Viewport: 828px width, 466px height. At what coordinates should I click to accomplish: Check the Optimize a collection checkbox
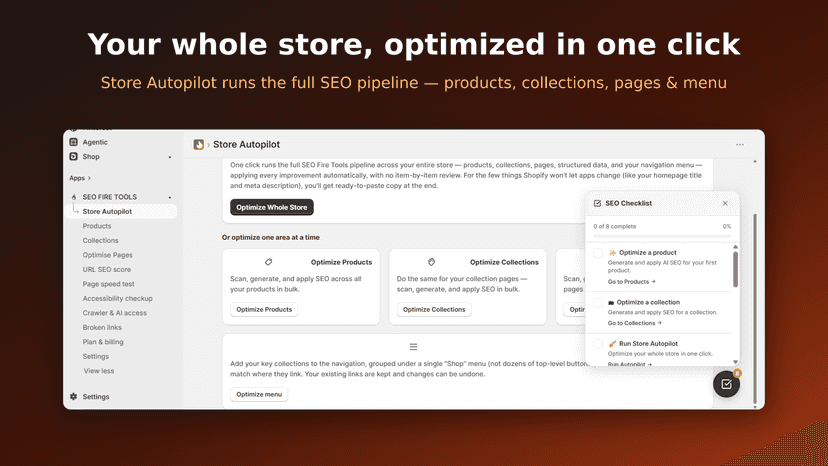pos(598,303)
